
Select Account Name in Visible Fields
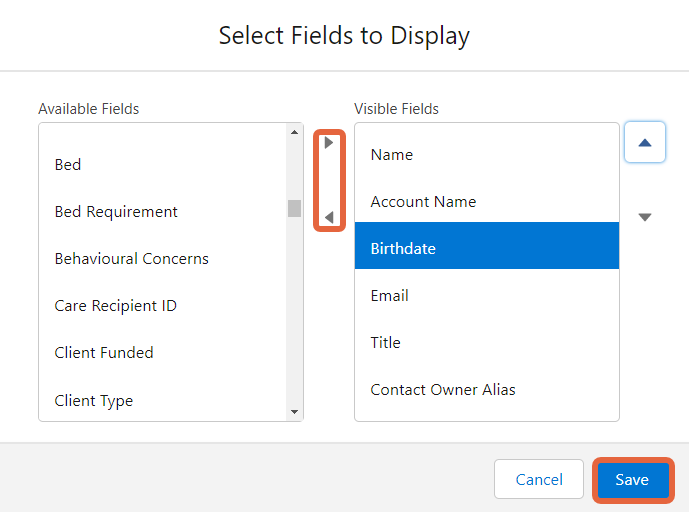tap(487, 202)
